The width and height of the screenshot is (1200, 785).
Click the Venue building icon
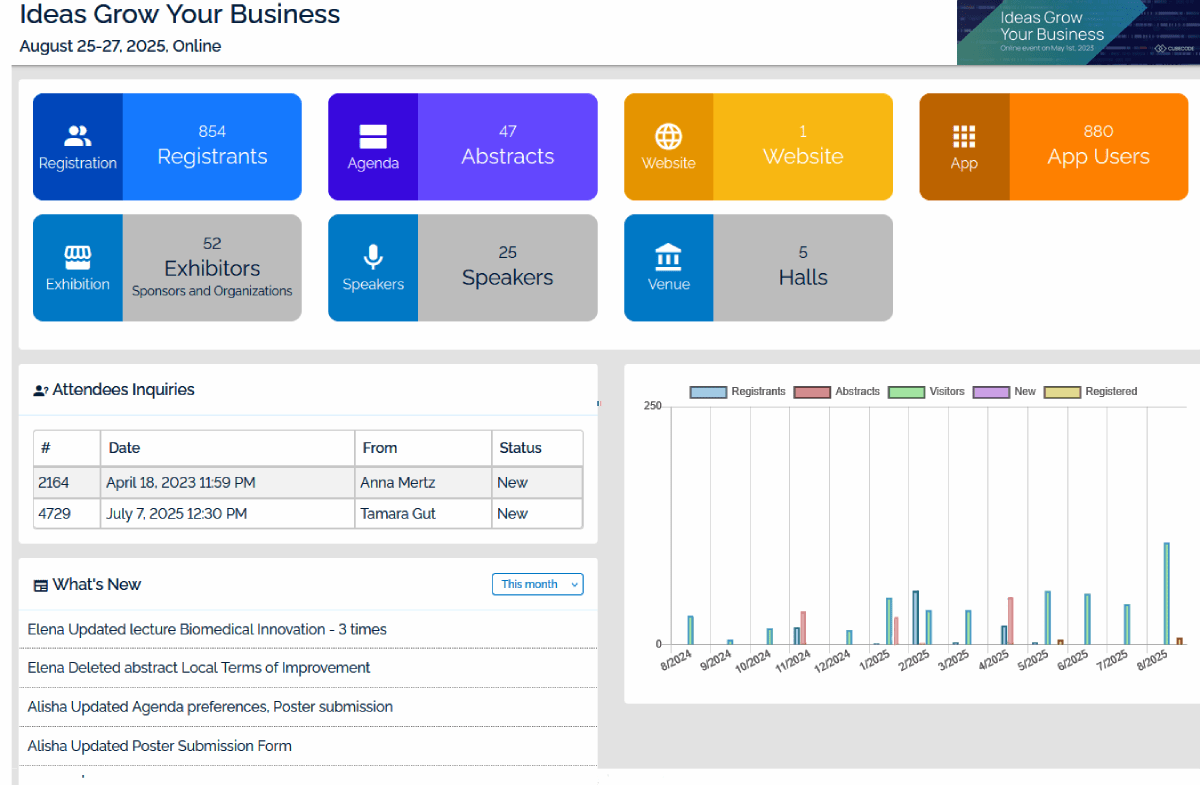click(668, 258)
